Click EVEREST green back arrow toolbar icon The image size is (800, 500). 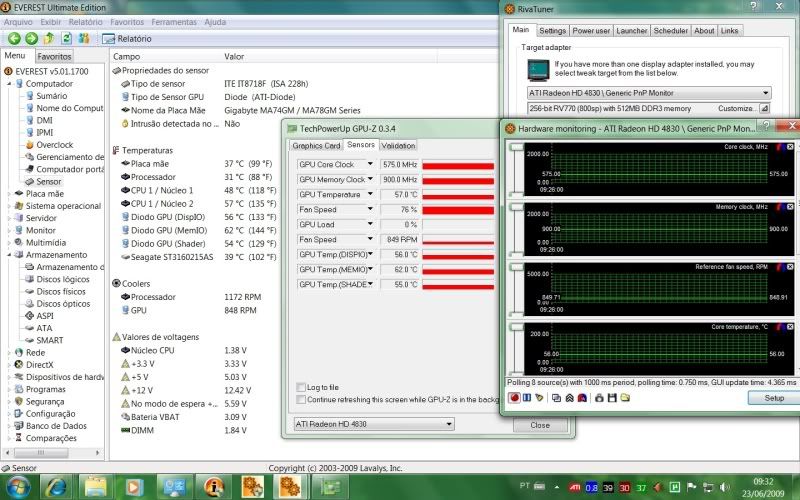pos(14,38)
